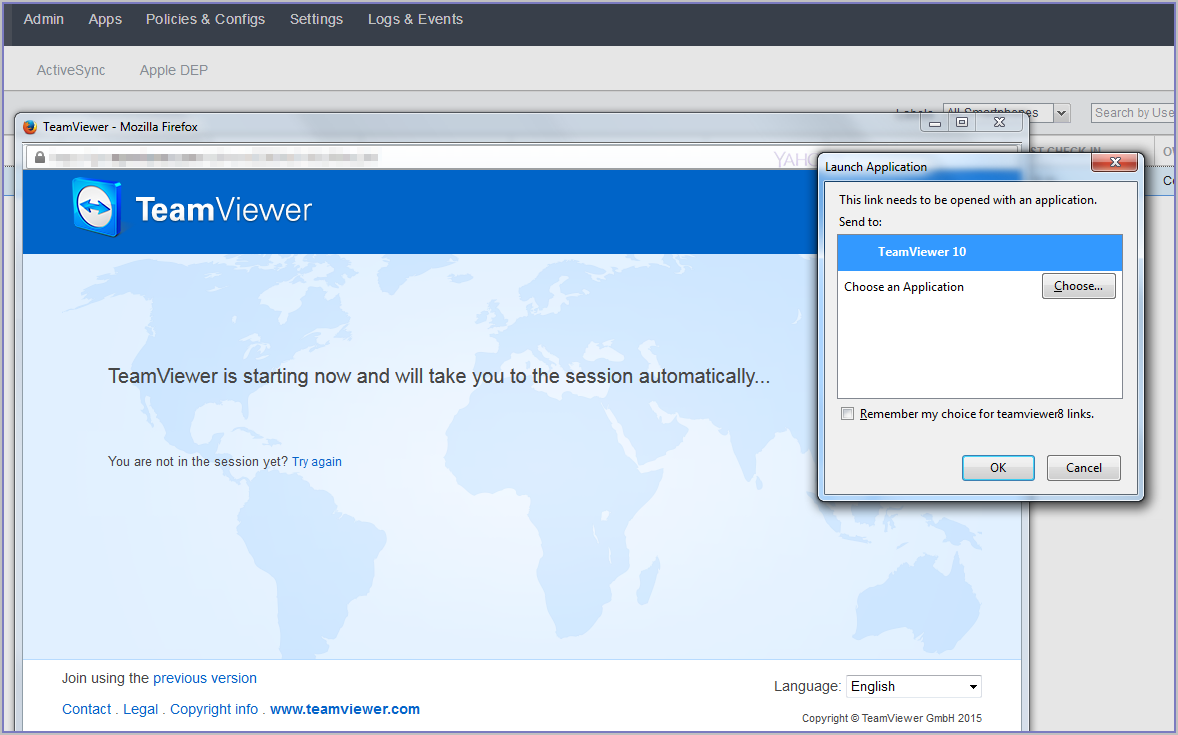Switch to the ActiveSync tab
This screenshot has width=1178, height=735.
pos(71,70)
